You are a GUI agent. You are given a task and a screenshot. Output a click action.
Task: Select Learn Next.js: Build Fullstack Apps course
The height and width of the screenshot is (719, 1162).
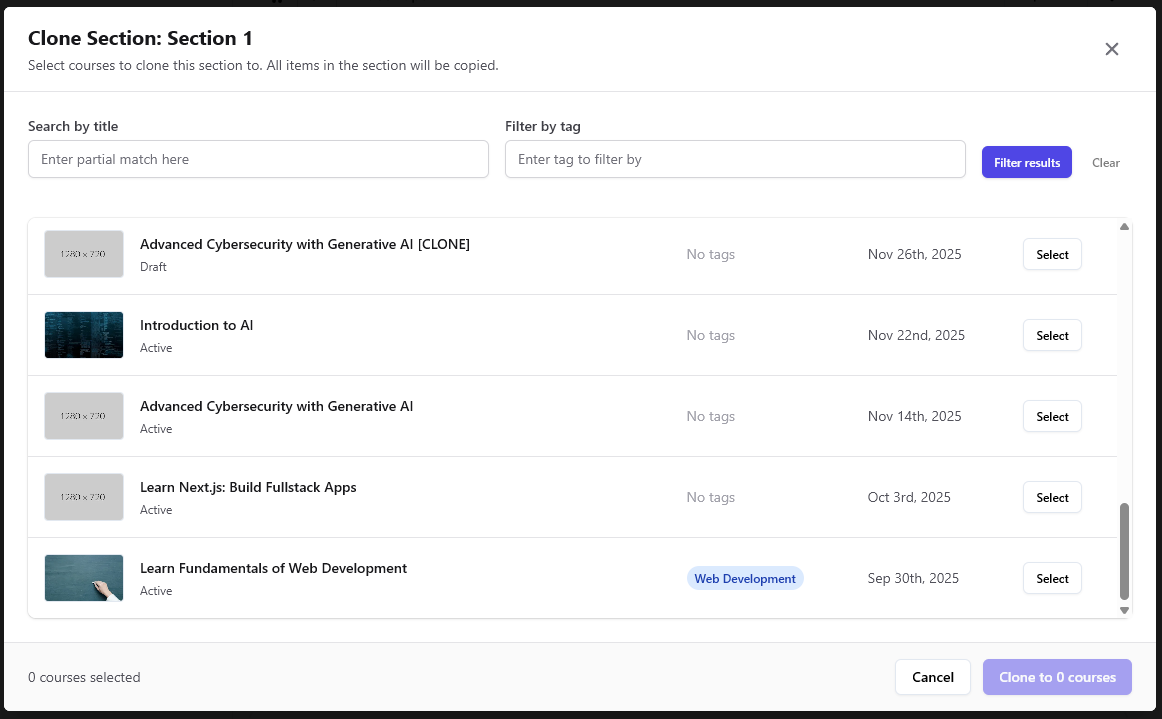(1051, 498)
